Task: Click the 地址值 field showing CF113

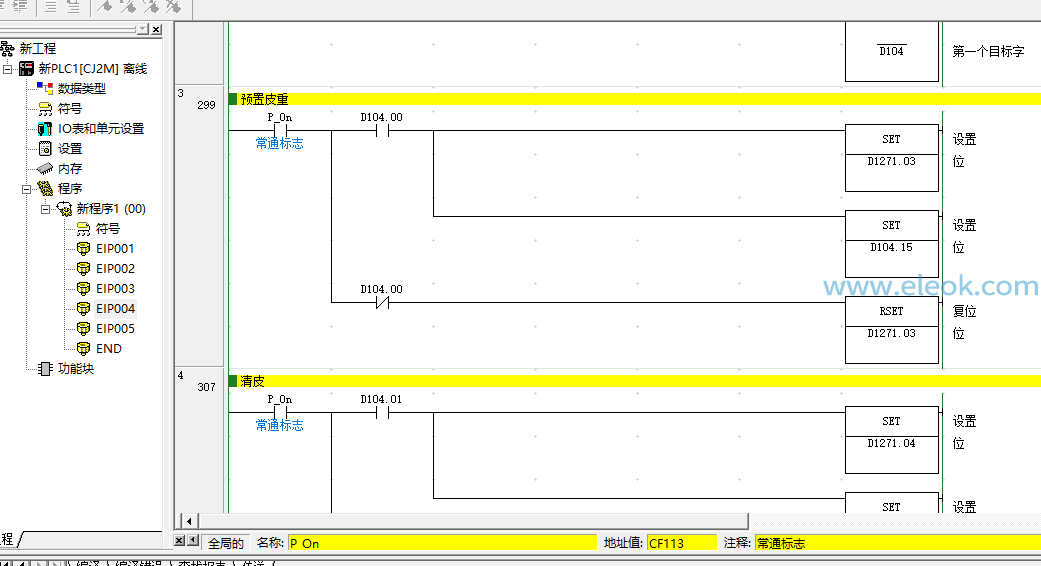Action: click(682, 543)
